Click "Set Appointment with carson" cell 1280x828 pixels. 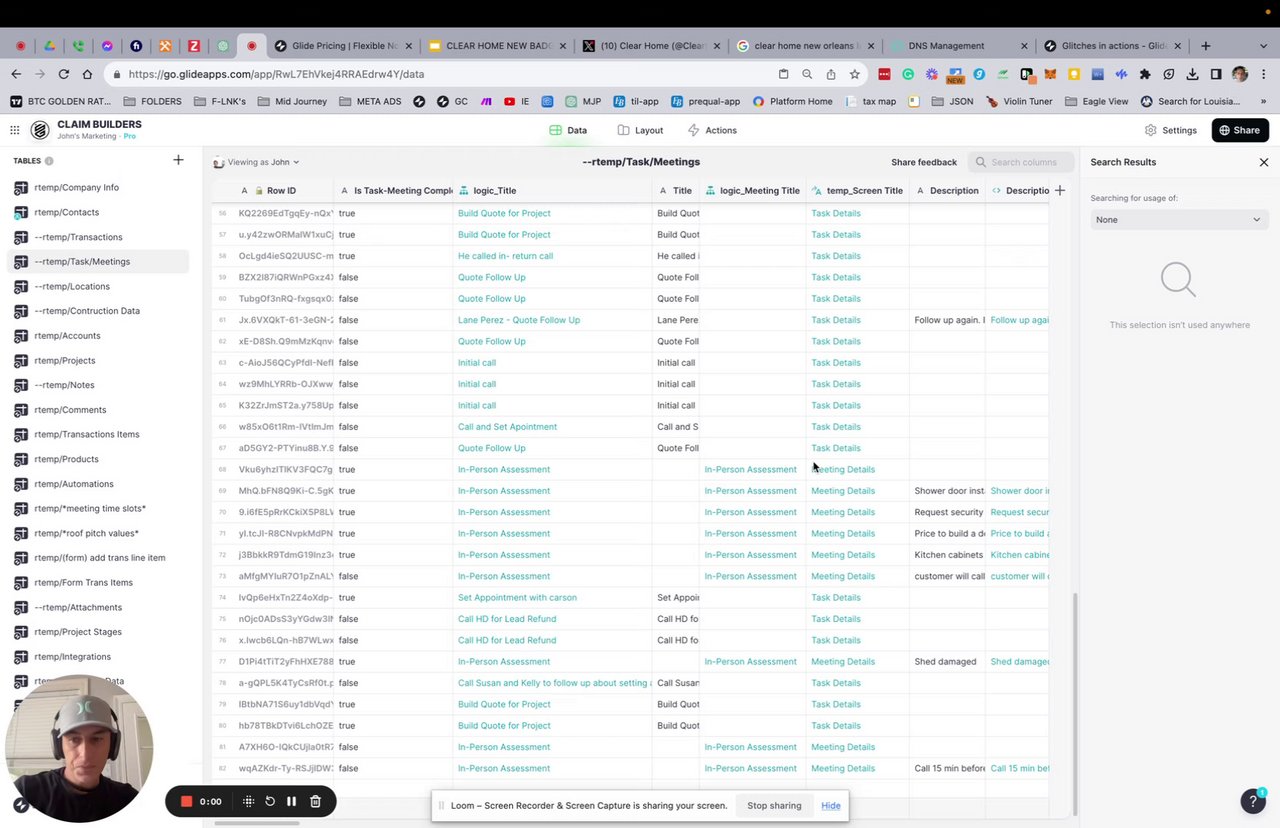click(553, 598)
